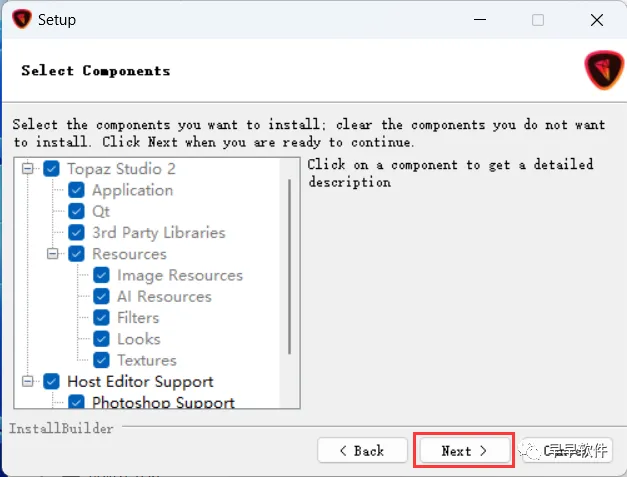Image resolution: width=627 pixels, height=477 pixels.
Task: Toggle the Photoshop Support checkbox
Action: 76,401
